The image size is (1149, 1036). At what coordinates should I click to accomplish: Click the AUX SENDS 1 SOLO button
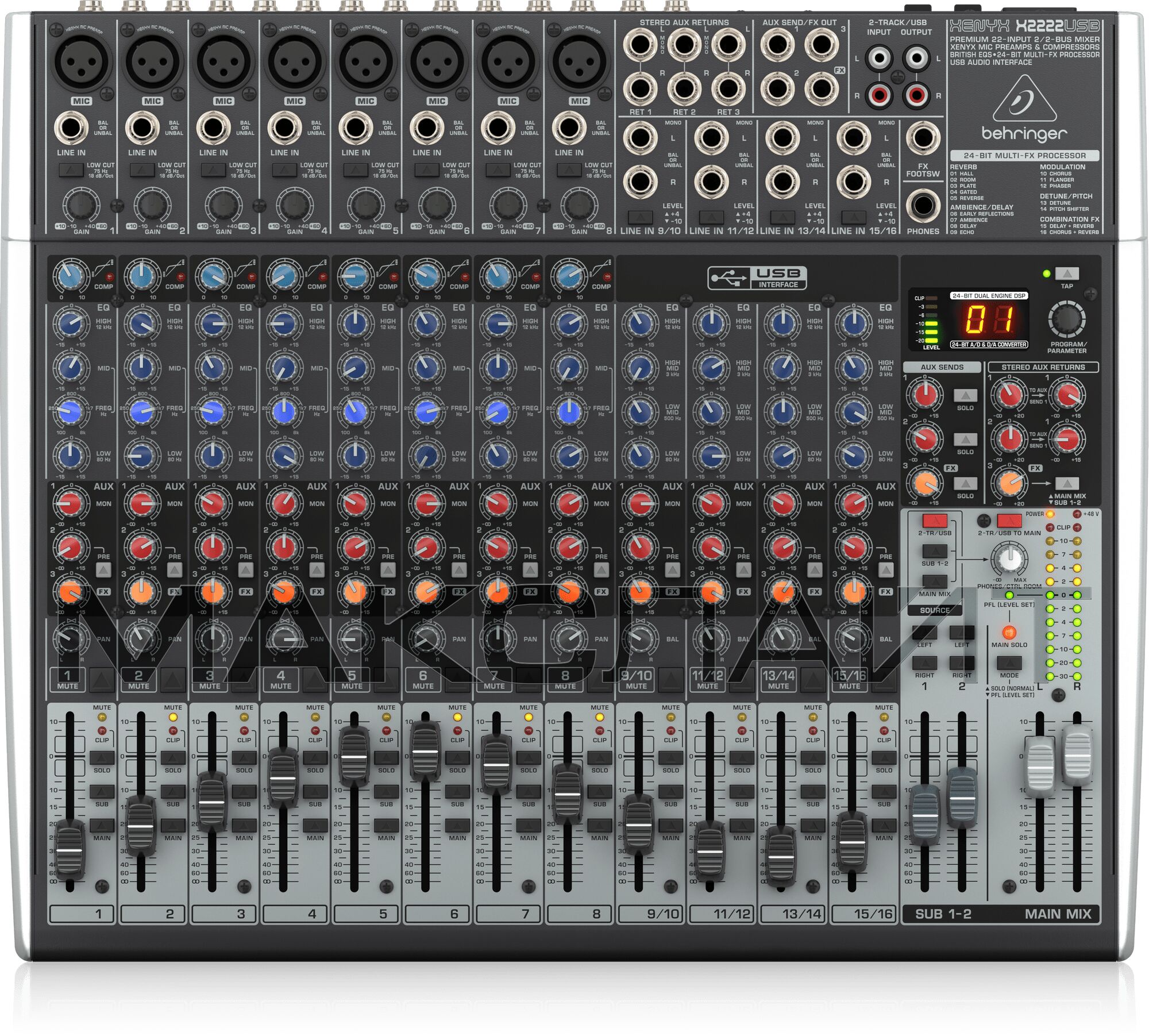click(965, 395)
